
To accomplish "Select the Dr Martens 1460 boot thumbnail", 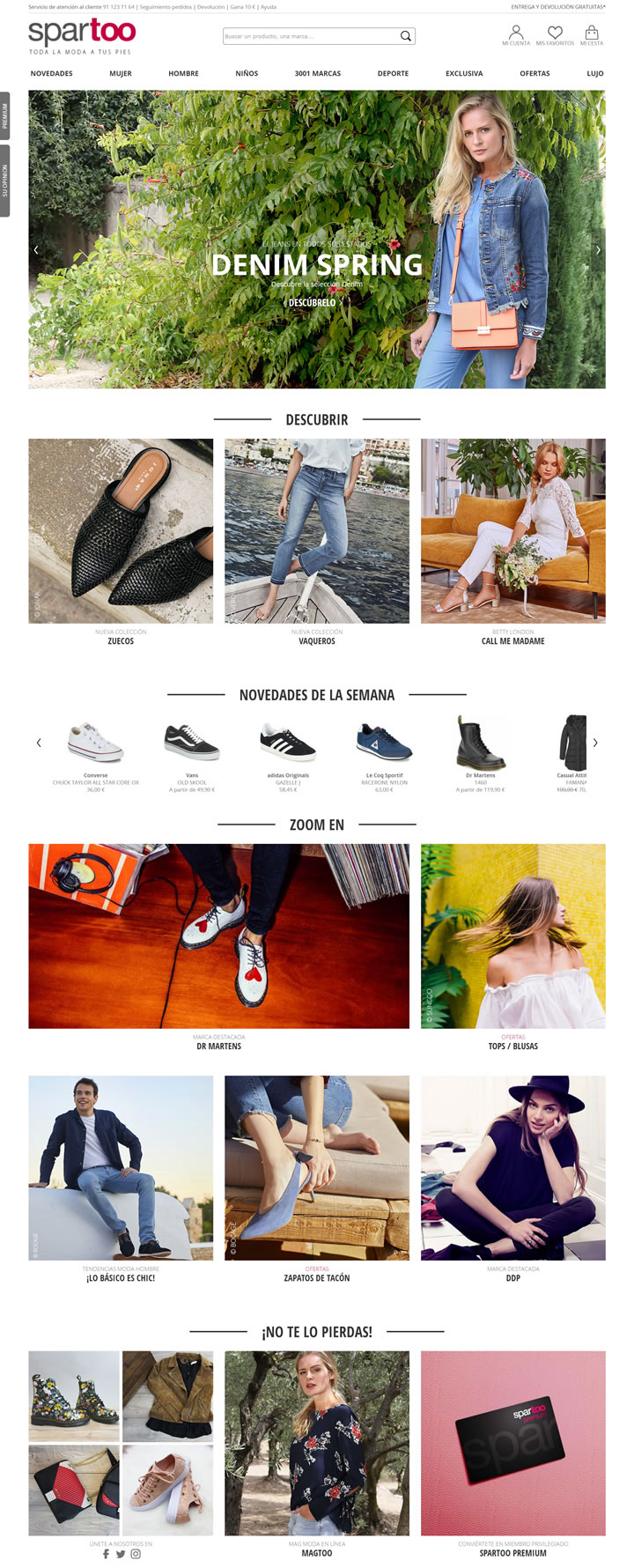I will click(480, 743).
